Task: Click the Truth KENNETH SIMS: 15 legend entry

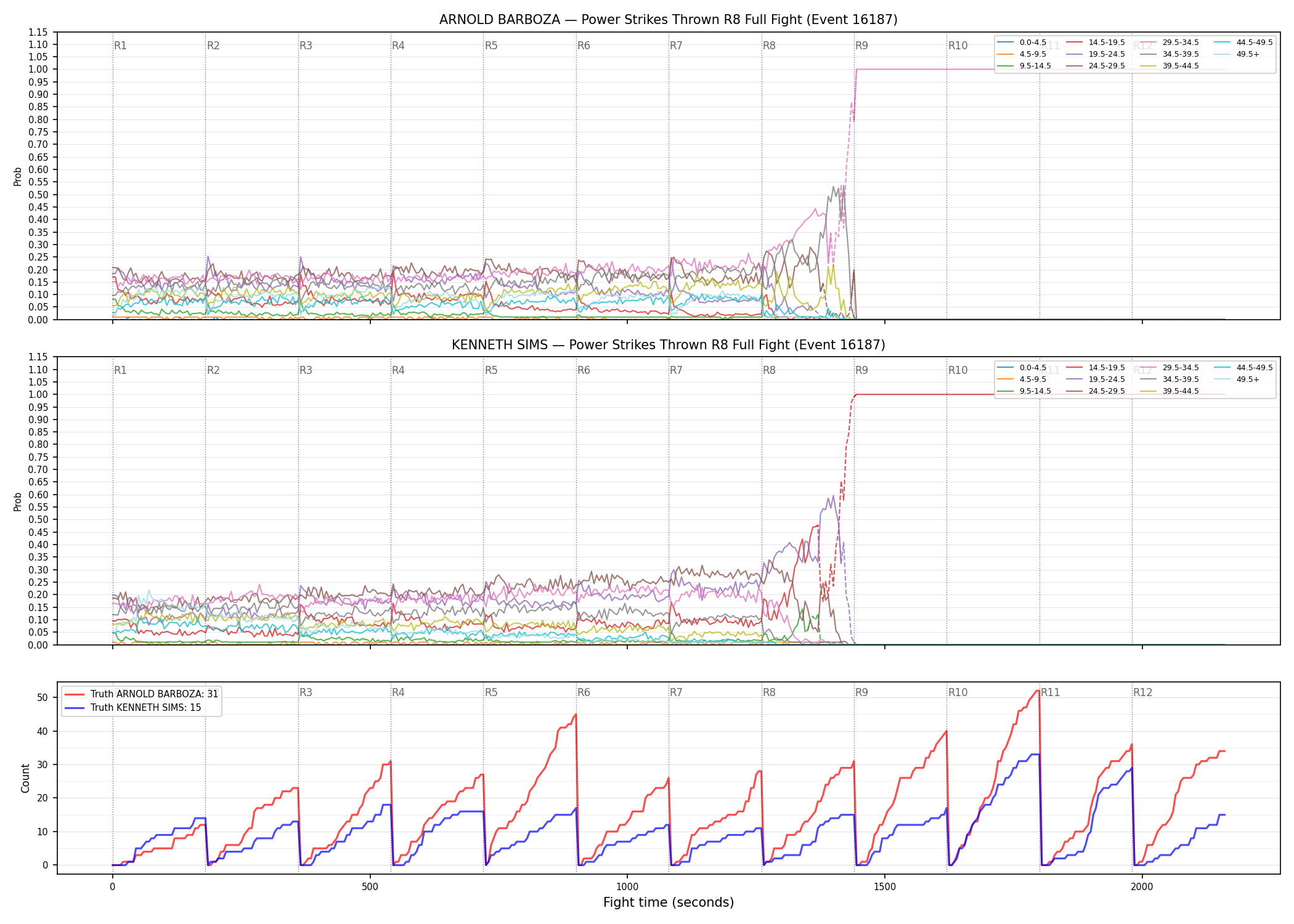Action: pyautogui.click(x=132, y=707)
